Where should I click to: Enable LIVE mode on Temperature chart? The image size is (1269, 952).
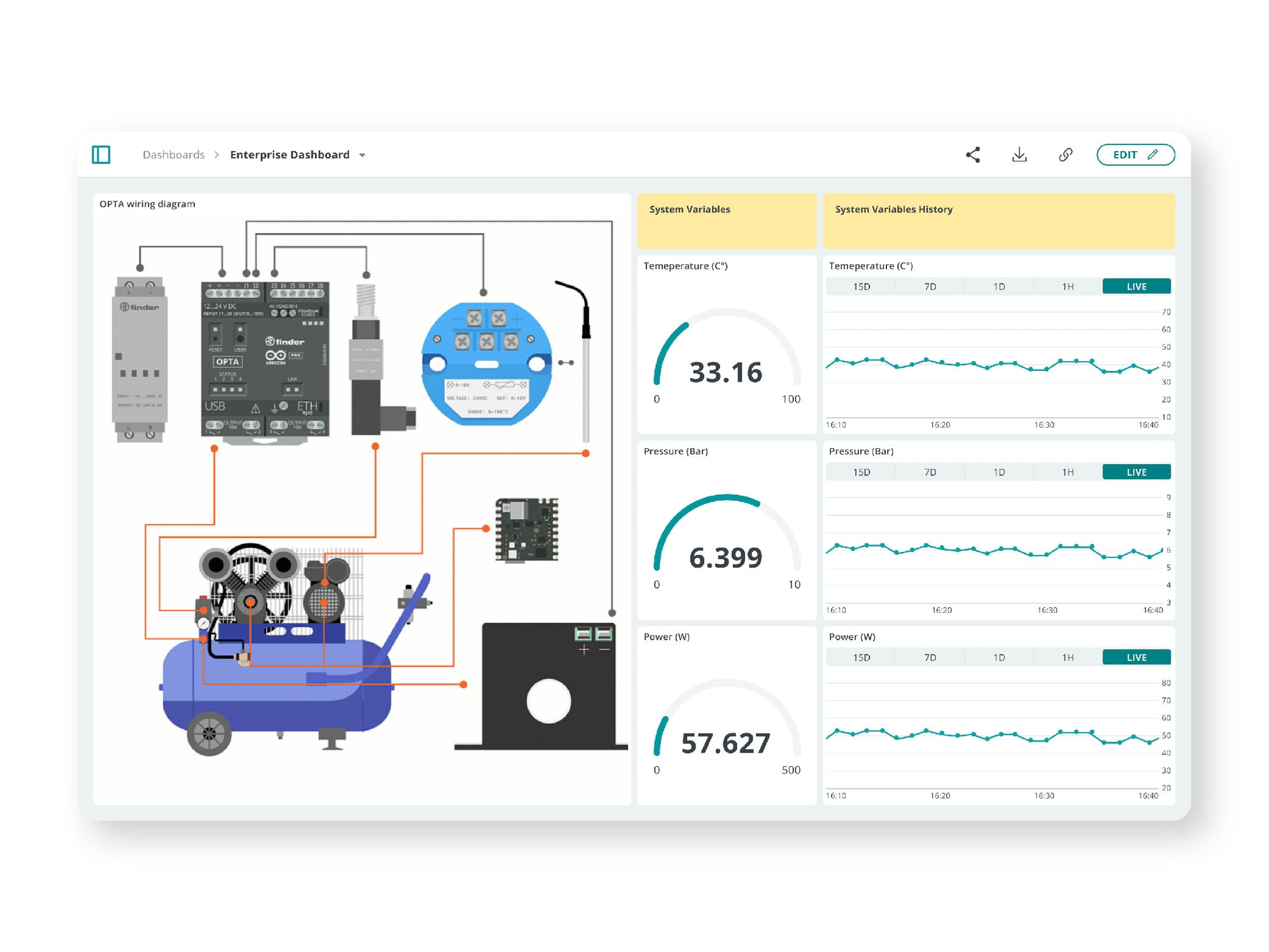click(x=1136, y=286)
